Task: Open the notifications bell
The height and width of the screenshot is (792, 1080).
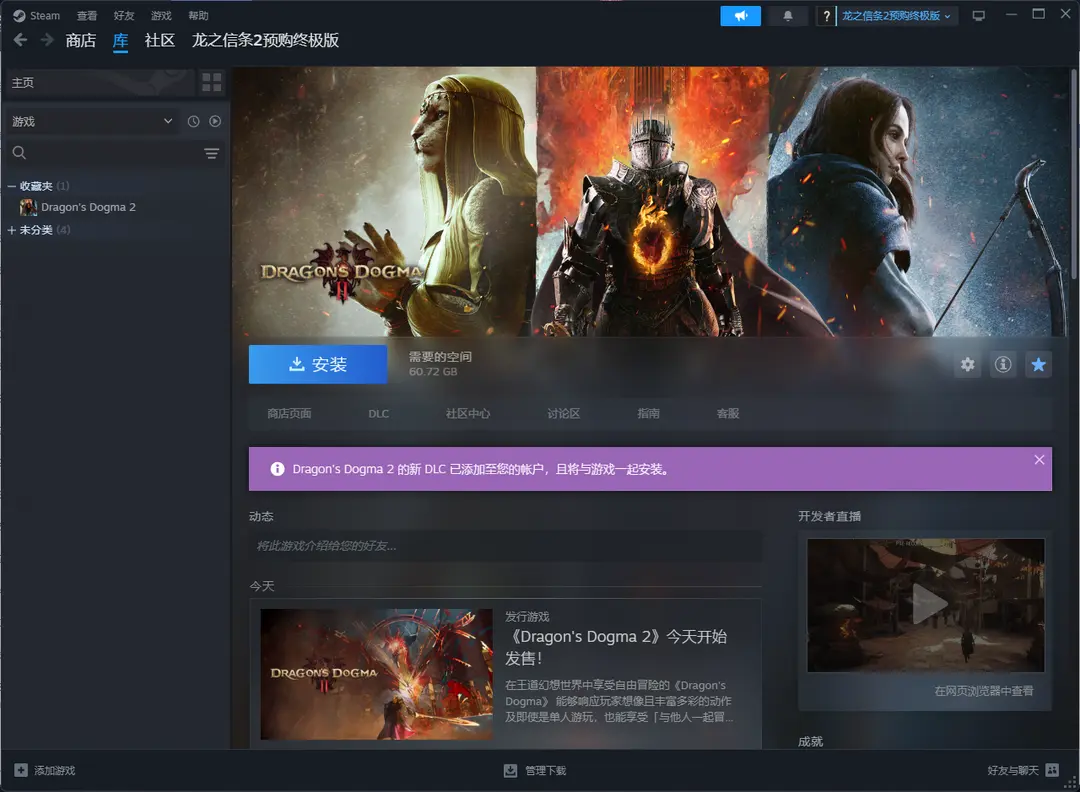Action: (788, 16)
